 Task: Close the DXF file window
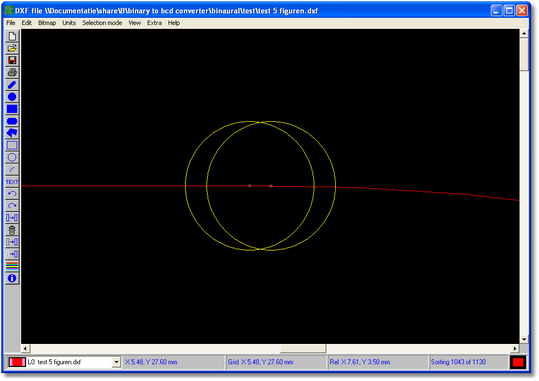click(x=522, y=11)
